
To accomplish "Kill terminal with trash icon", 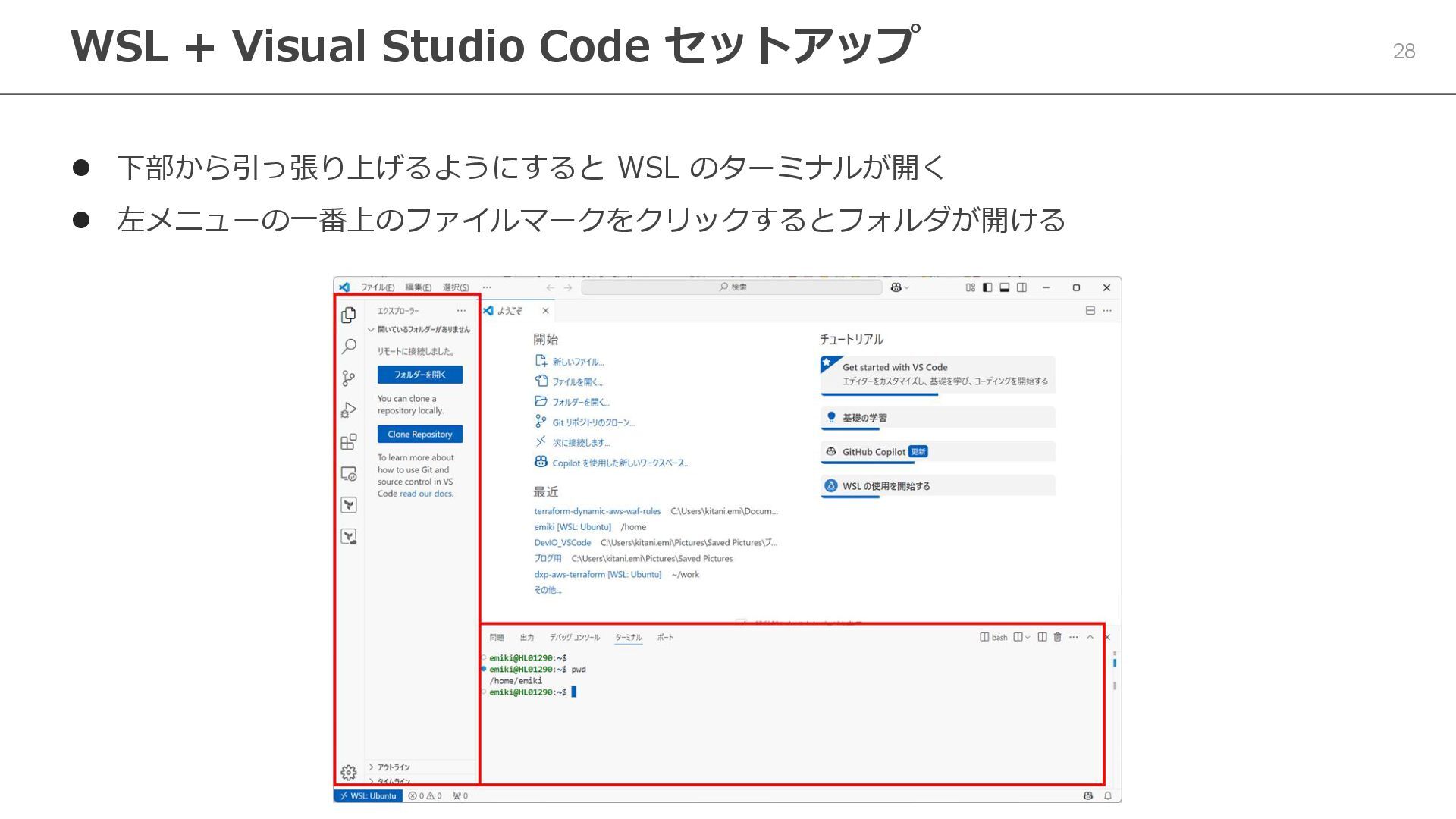I will (x=1058, y=637).
